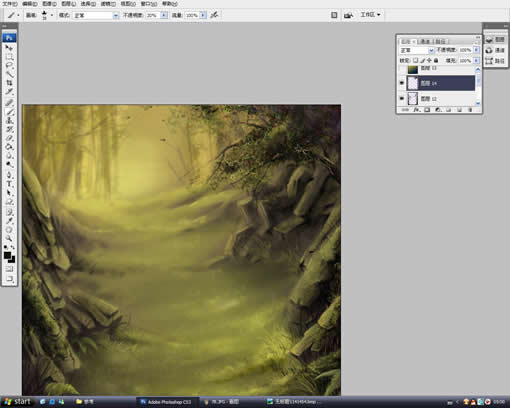
Task: Select the Eyedropper tool
Action: [x=9, y=221]
